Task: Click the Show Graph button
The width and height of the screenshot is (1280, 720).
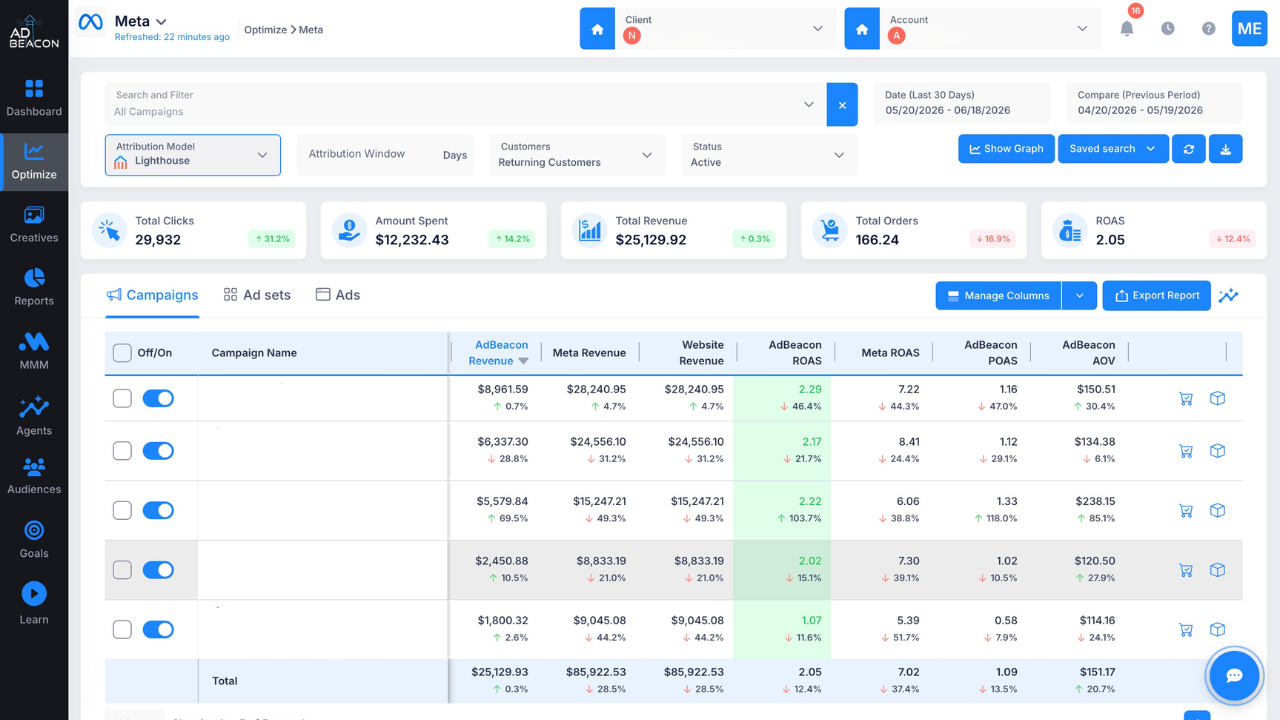Action: point(1006,149)
